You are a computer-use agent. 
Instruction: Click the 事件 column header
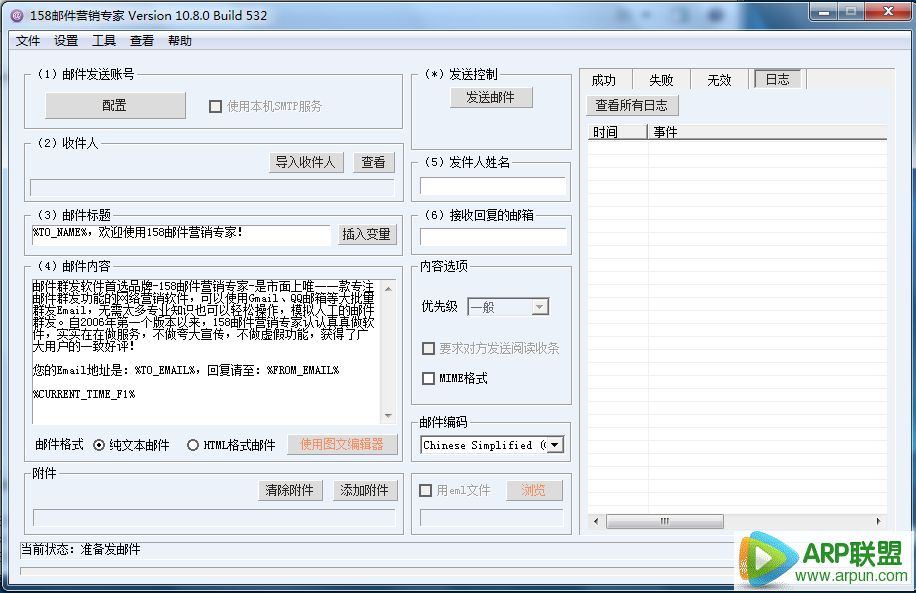767,132
